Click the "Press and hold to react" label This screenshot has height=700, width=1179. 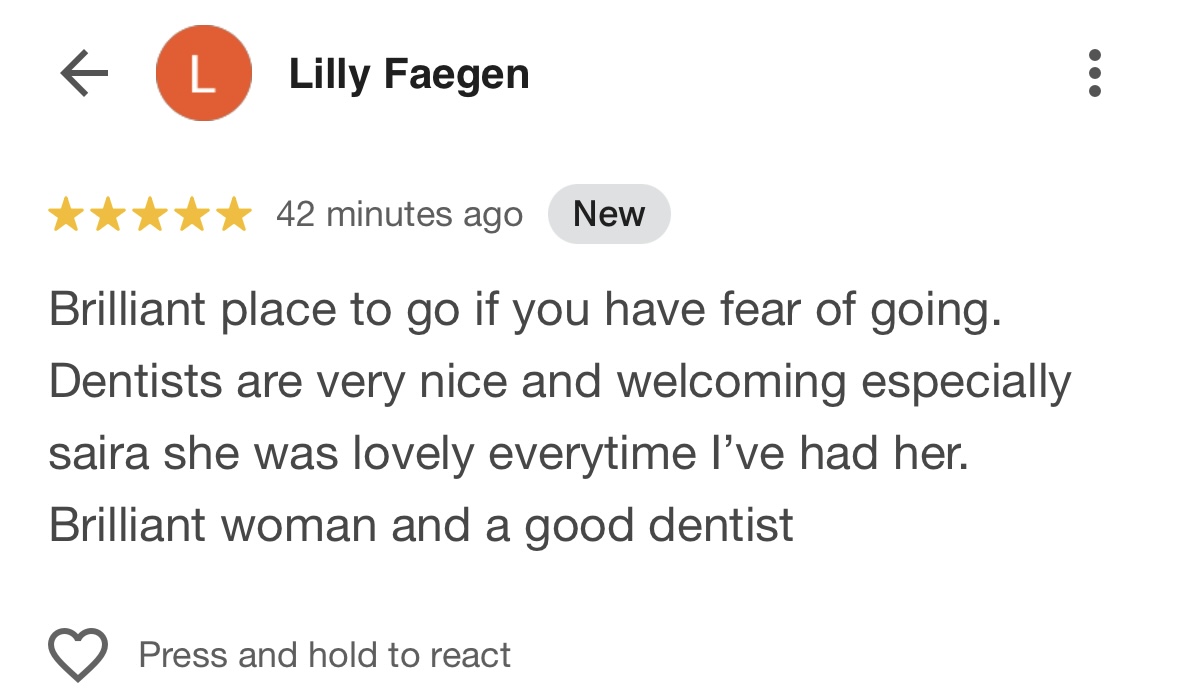point(325,655)
